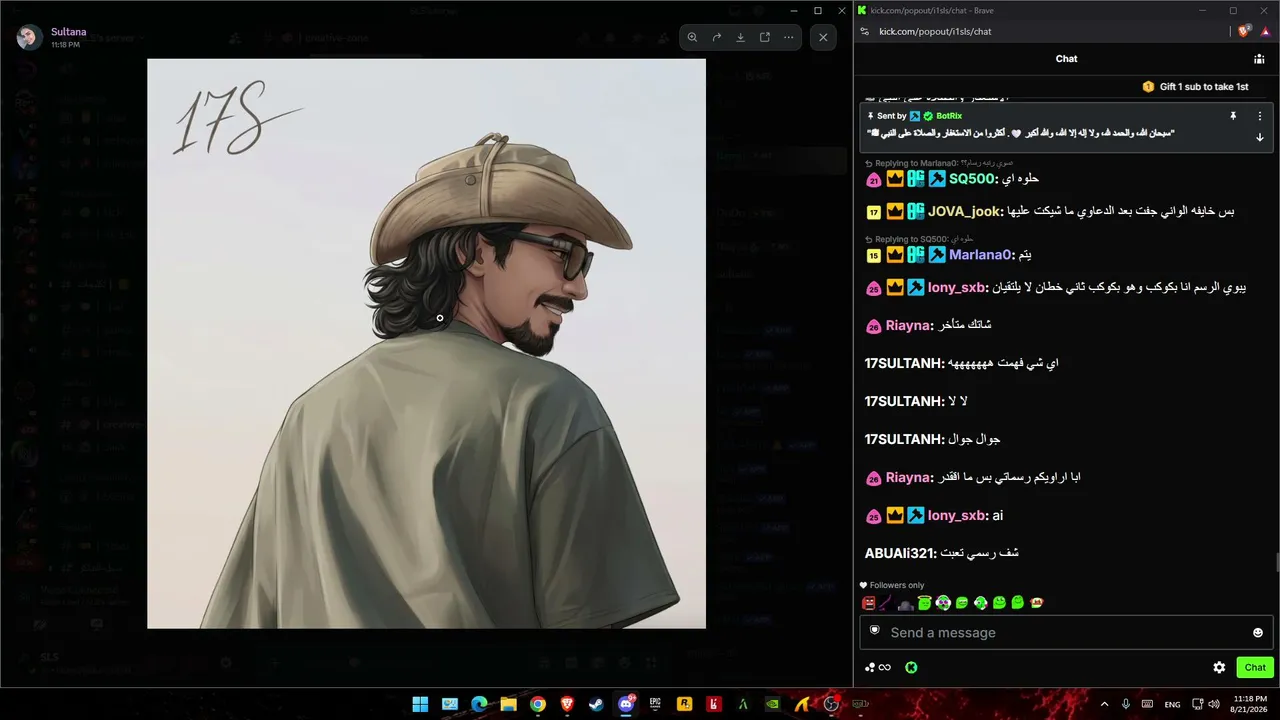This screenshot has height=720, width=1280.
Task: Open the Sultana username link
Action: 69,32
